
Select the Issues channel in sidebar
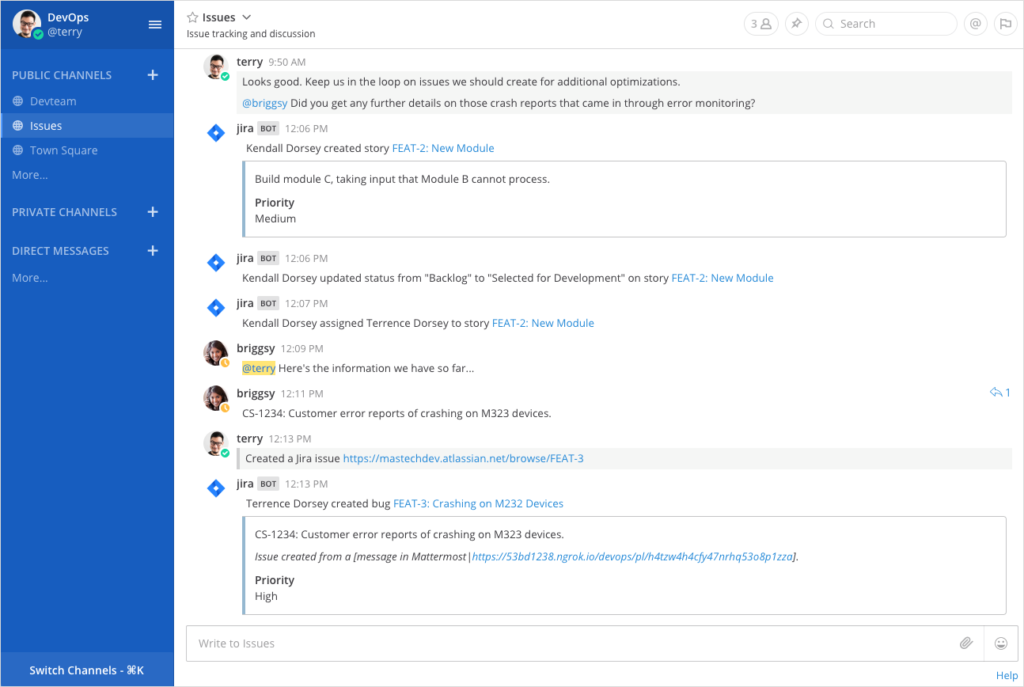[x=87, y=125]
